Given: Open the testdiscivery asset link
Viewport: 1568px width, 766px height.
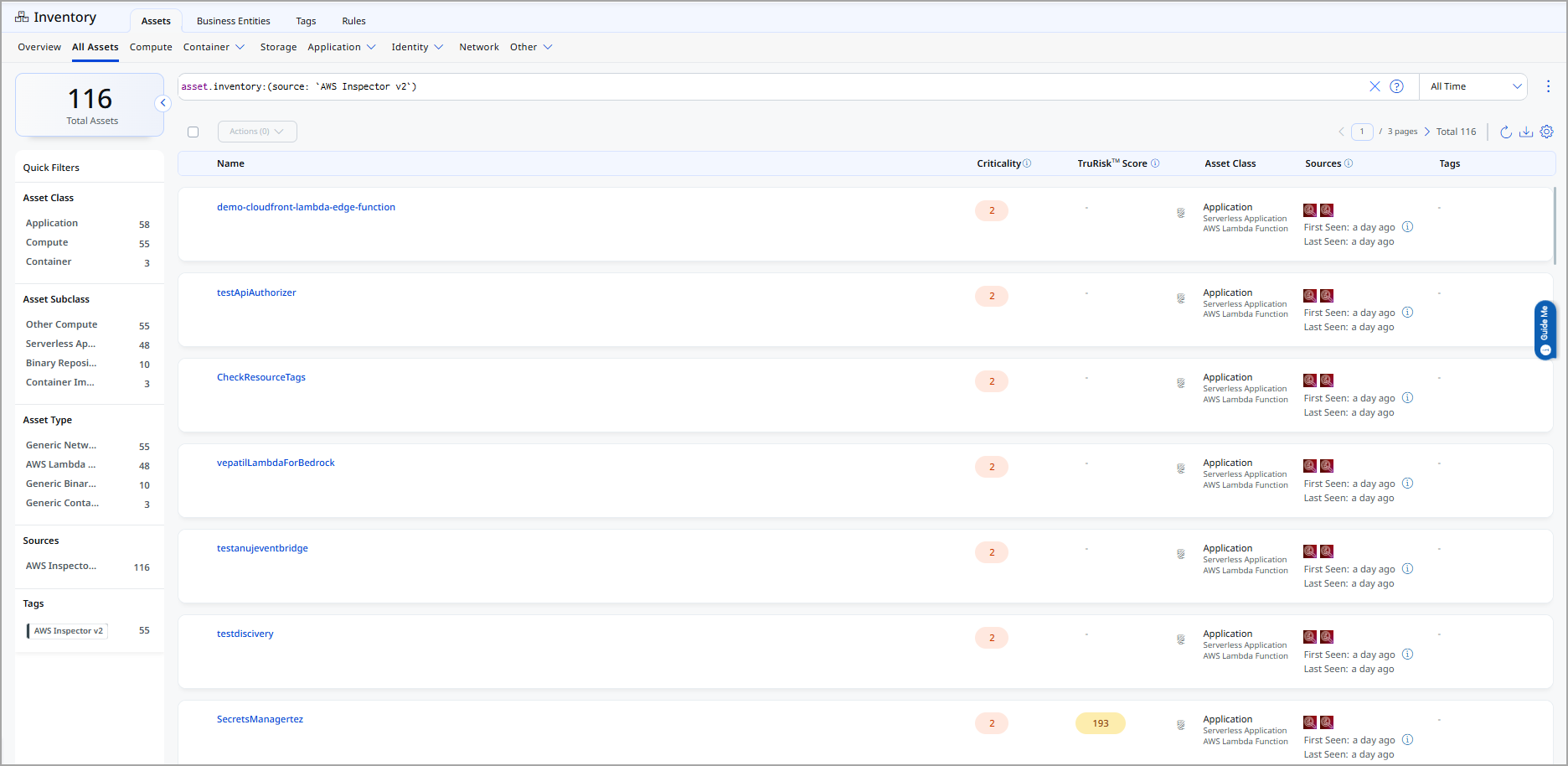Looking at the screenshot, I should [245, 634].
